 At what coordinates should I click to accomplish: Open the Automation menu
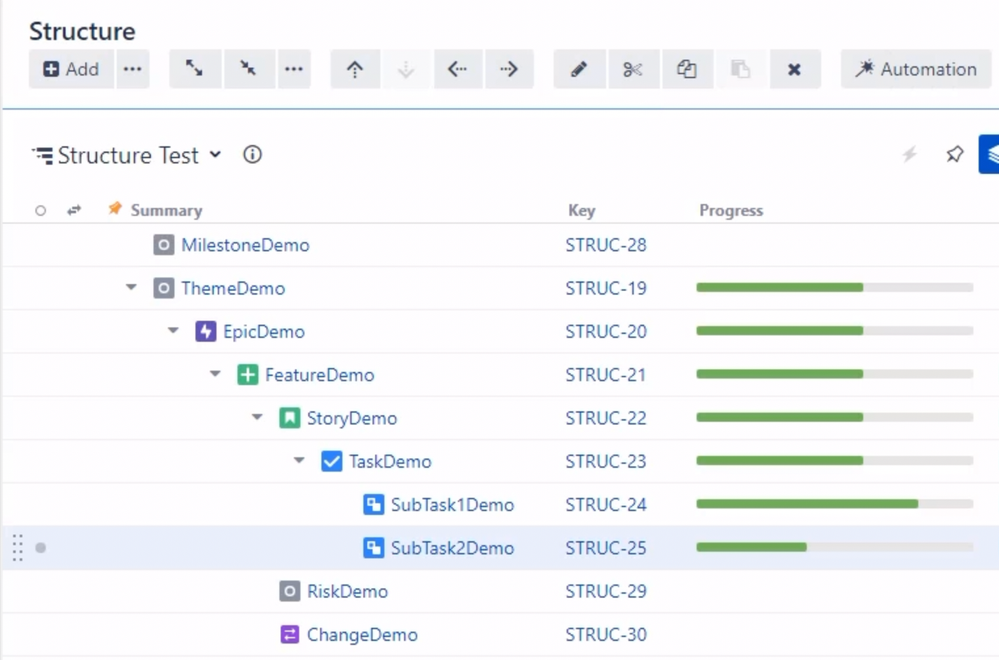click(916, 69)
